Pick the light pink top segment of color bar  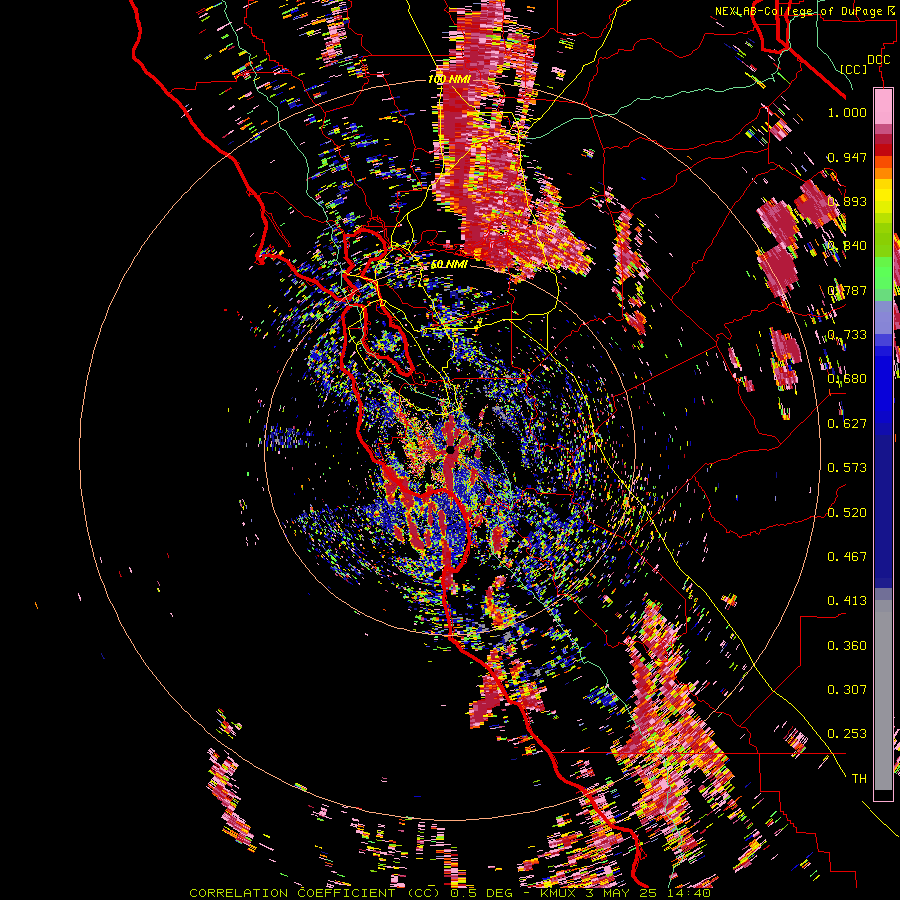[883, 106]
